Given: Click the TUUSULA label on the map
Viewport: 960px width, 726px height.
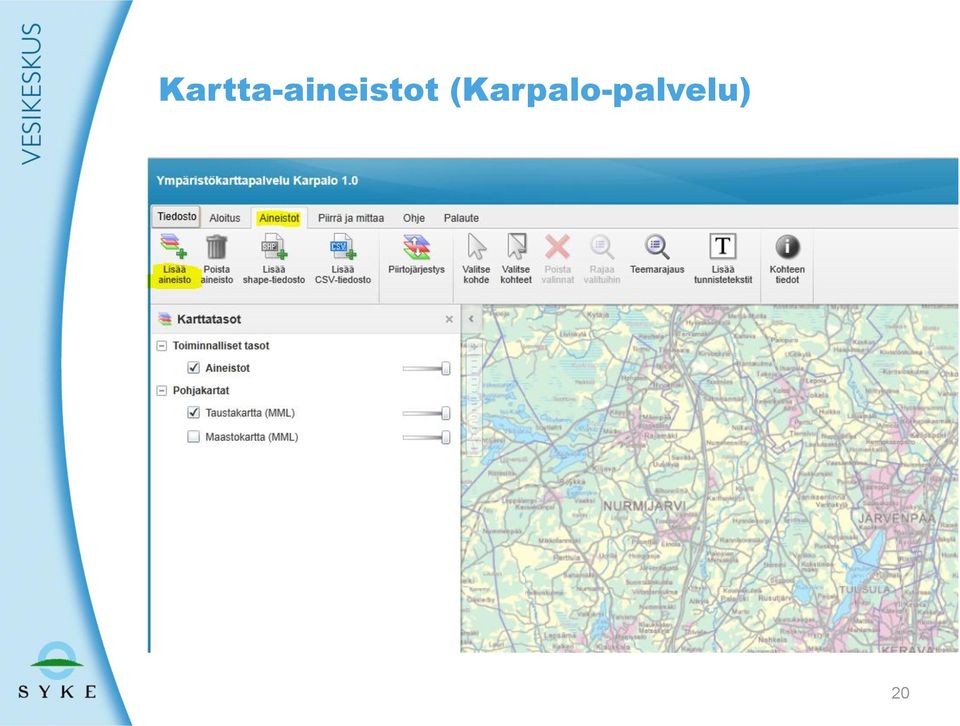Looking at the screenshot, I should pyautogui.click(x=864, y=589).
